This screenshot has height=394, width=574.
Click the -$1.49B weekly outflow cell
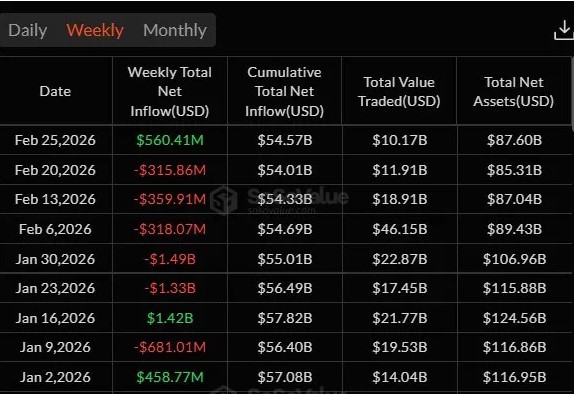click(x=170, y=259)
